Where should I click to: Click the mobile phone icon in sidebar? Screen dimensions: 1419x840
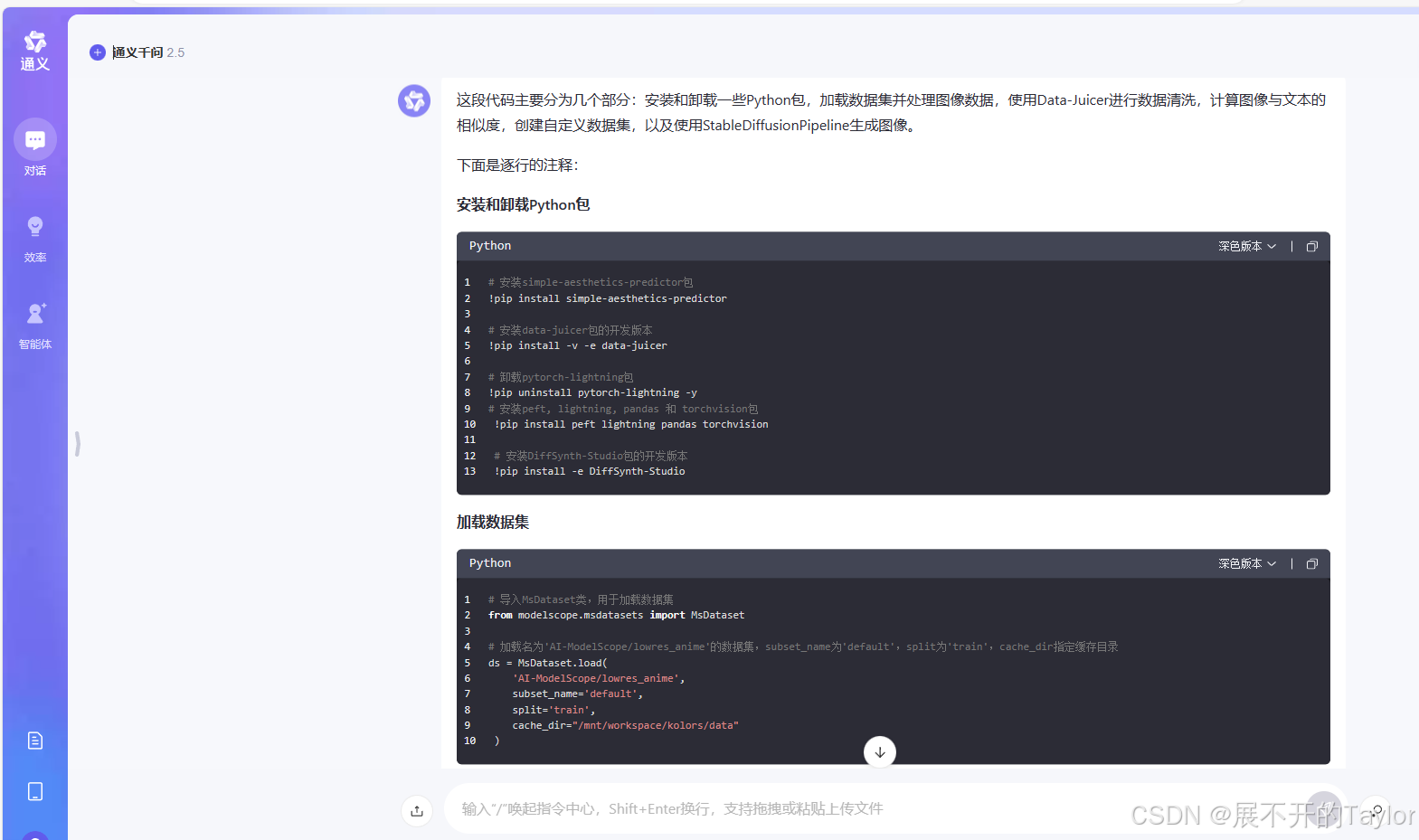pyautogui.click(x=35, y=791)
